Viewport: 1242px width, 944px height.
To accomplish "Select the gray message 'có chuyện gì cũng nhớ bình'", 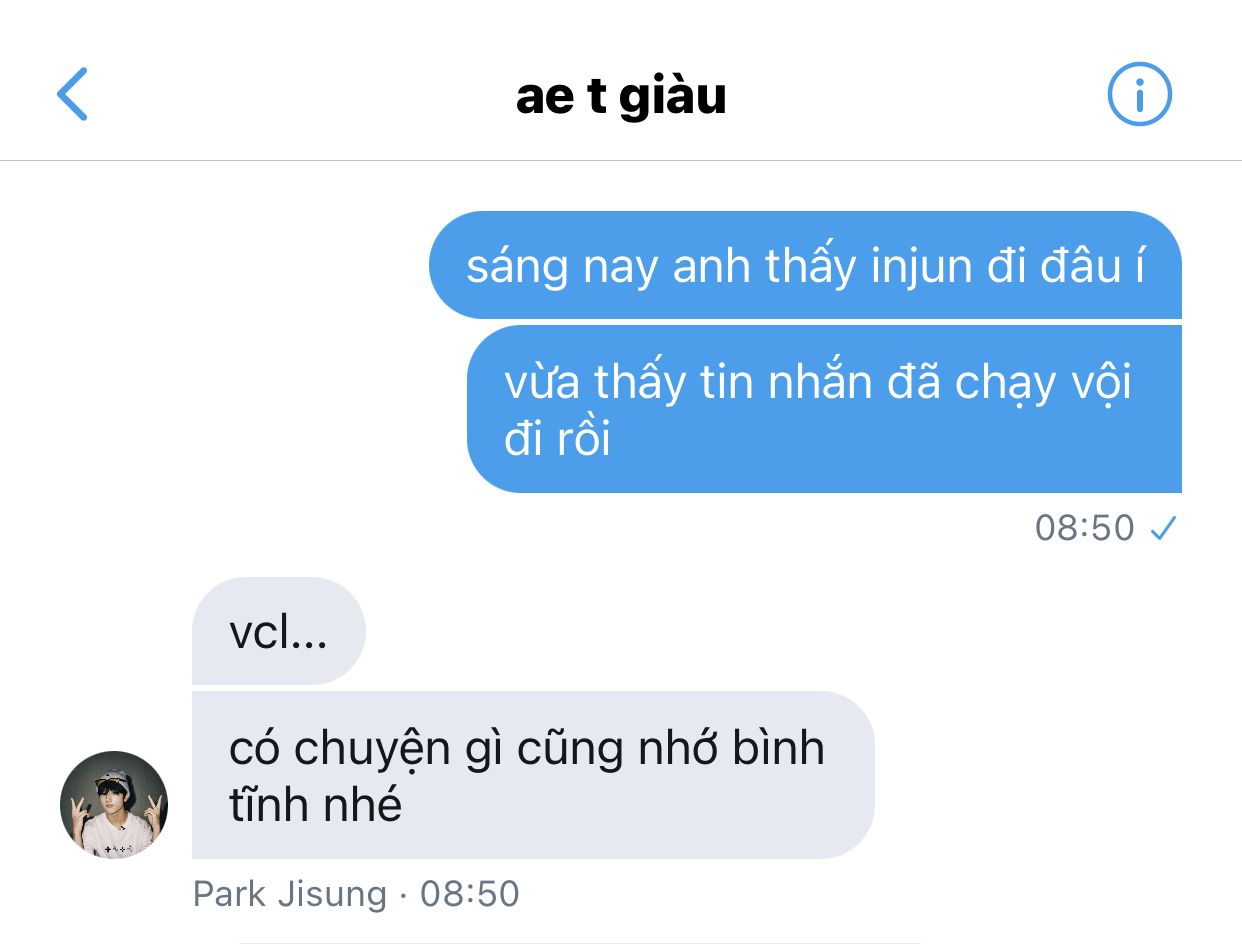I will click(533, 775).
